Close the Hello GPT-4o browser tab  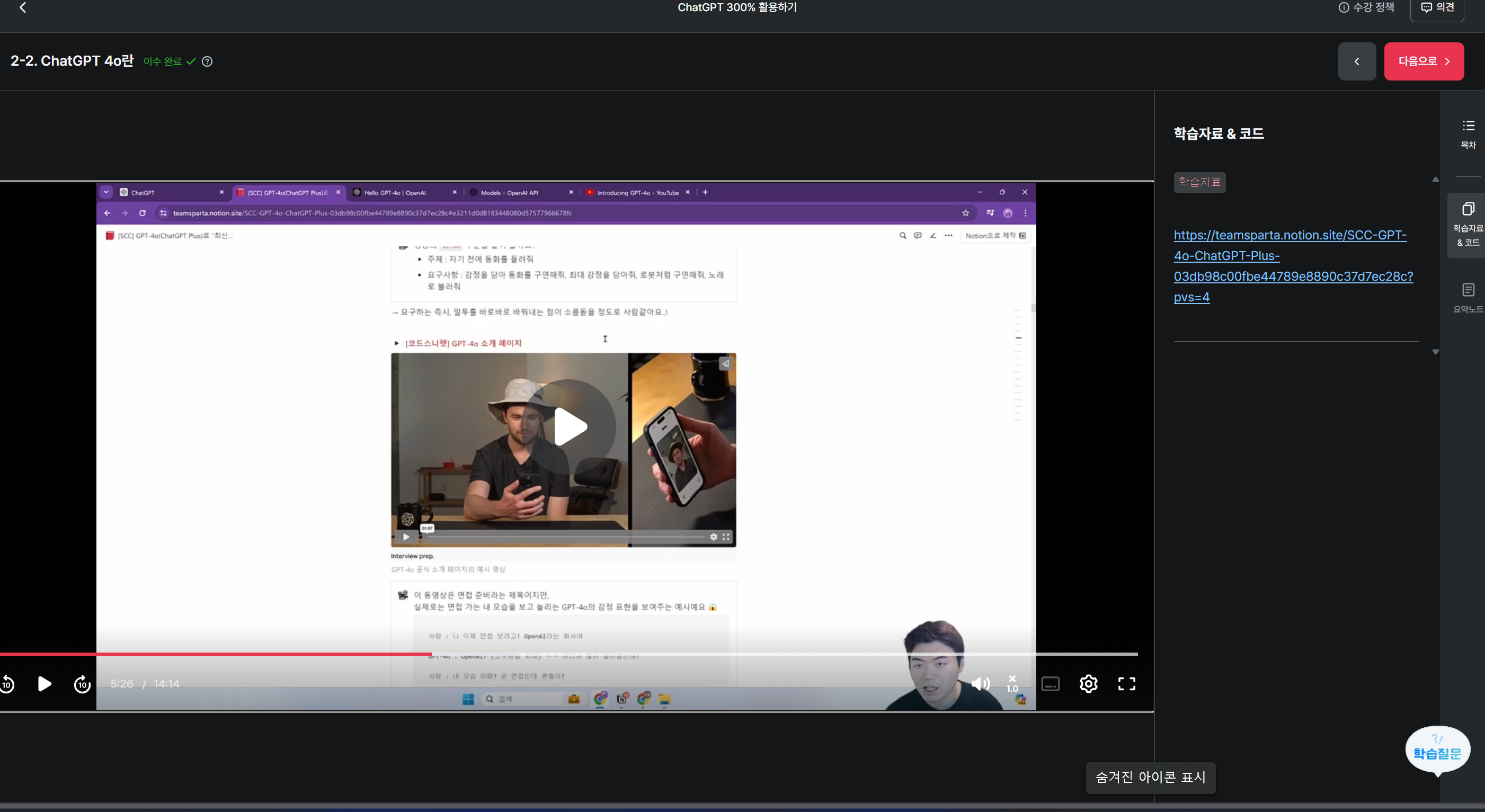click(x=455, y=192)
